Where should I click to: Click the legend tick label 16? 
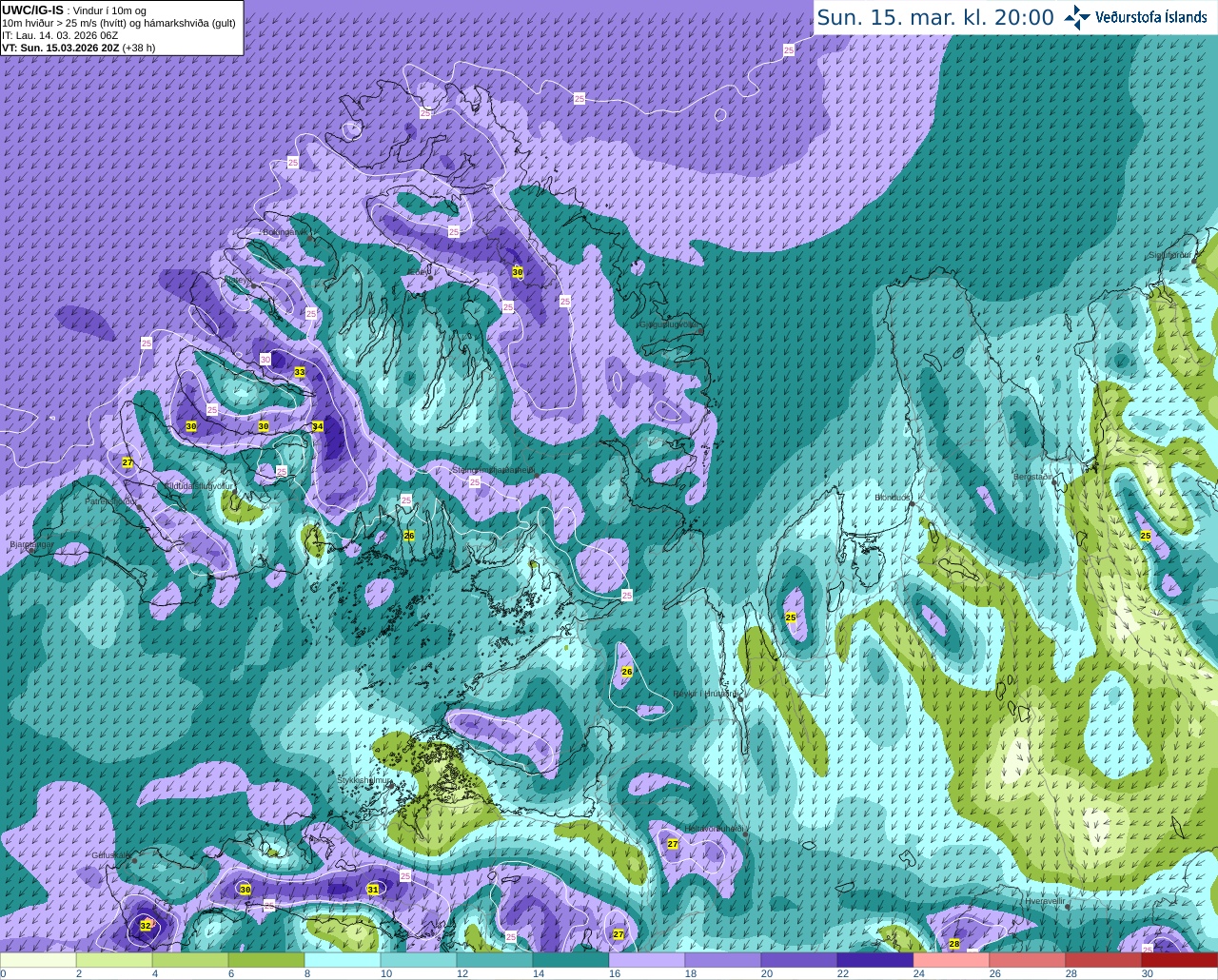point(614,973)
